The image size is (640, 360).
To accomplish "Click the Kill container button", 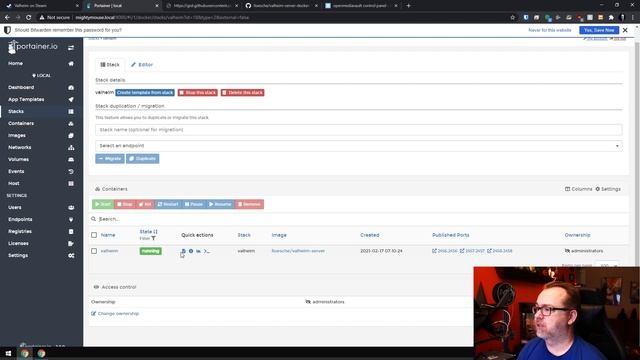I will (144, 204).
